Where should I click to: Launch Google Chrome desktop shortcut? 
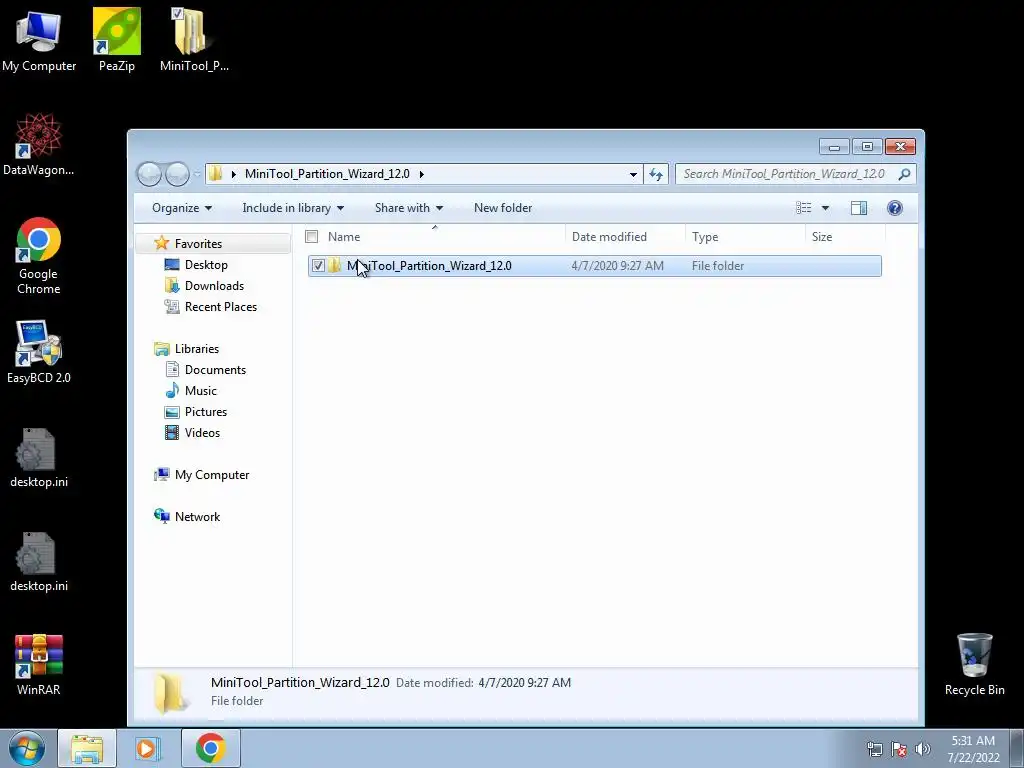tap(39, 255)
